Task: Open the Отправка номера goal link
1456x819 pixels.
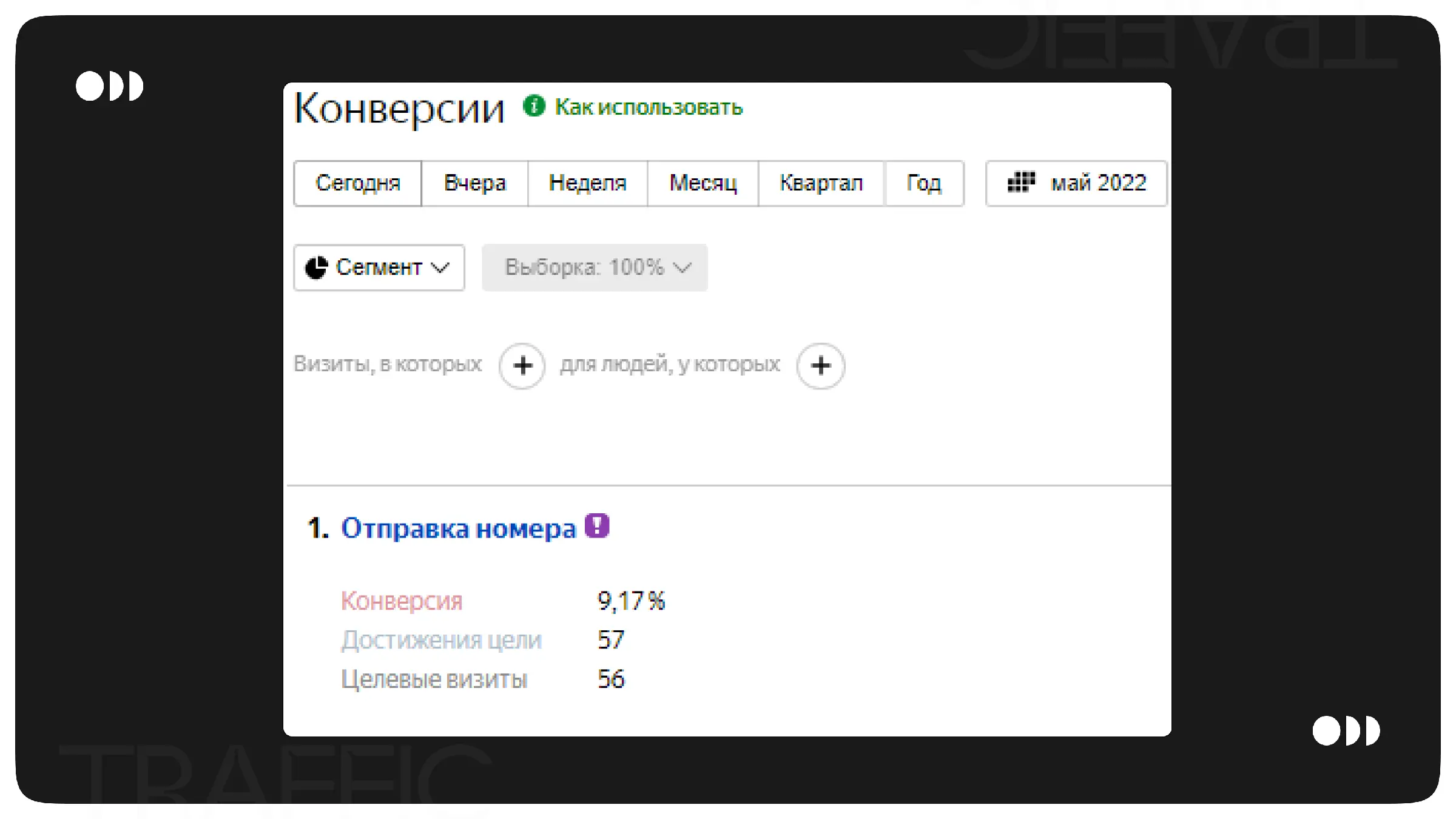Action: [x=458, y=528]
